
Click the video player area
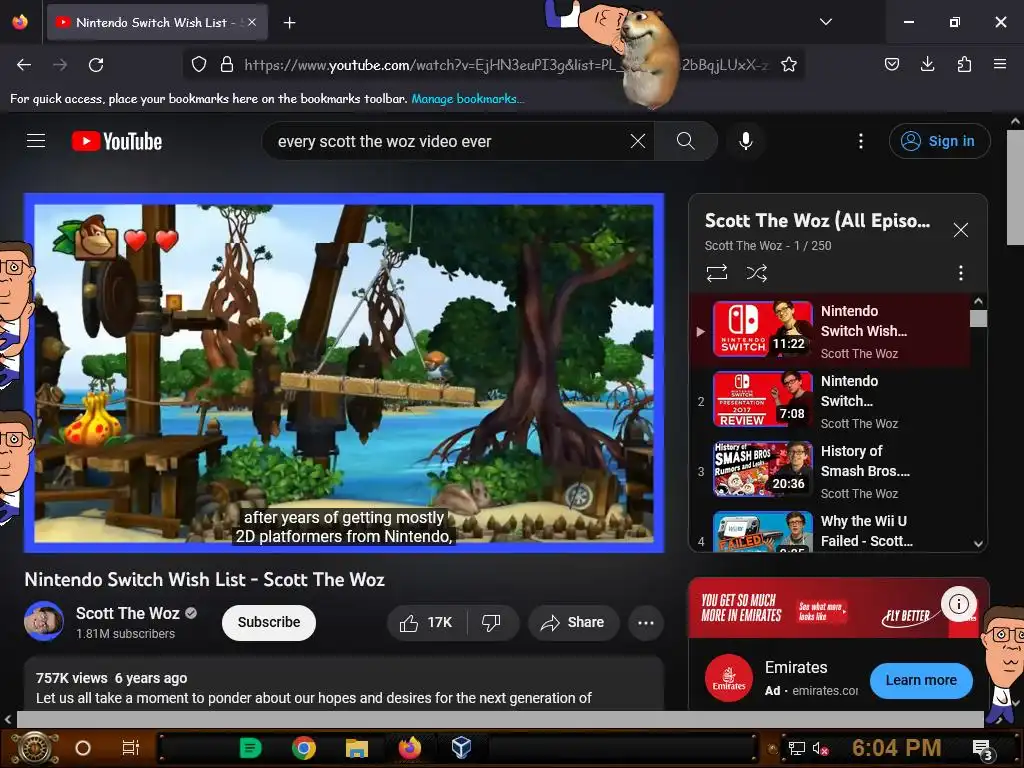(x=344, y=373)
